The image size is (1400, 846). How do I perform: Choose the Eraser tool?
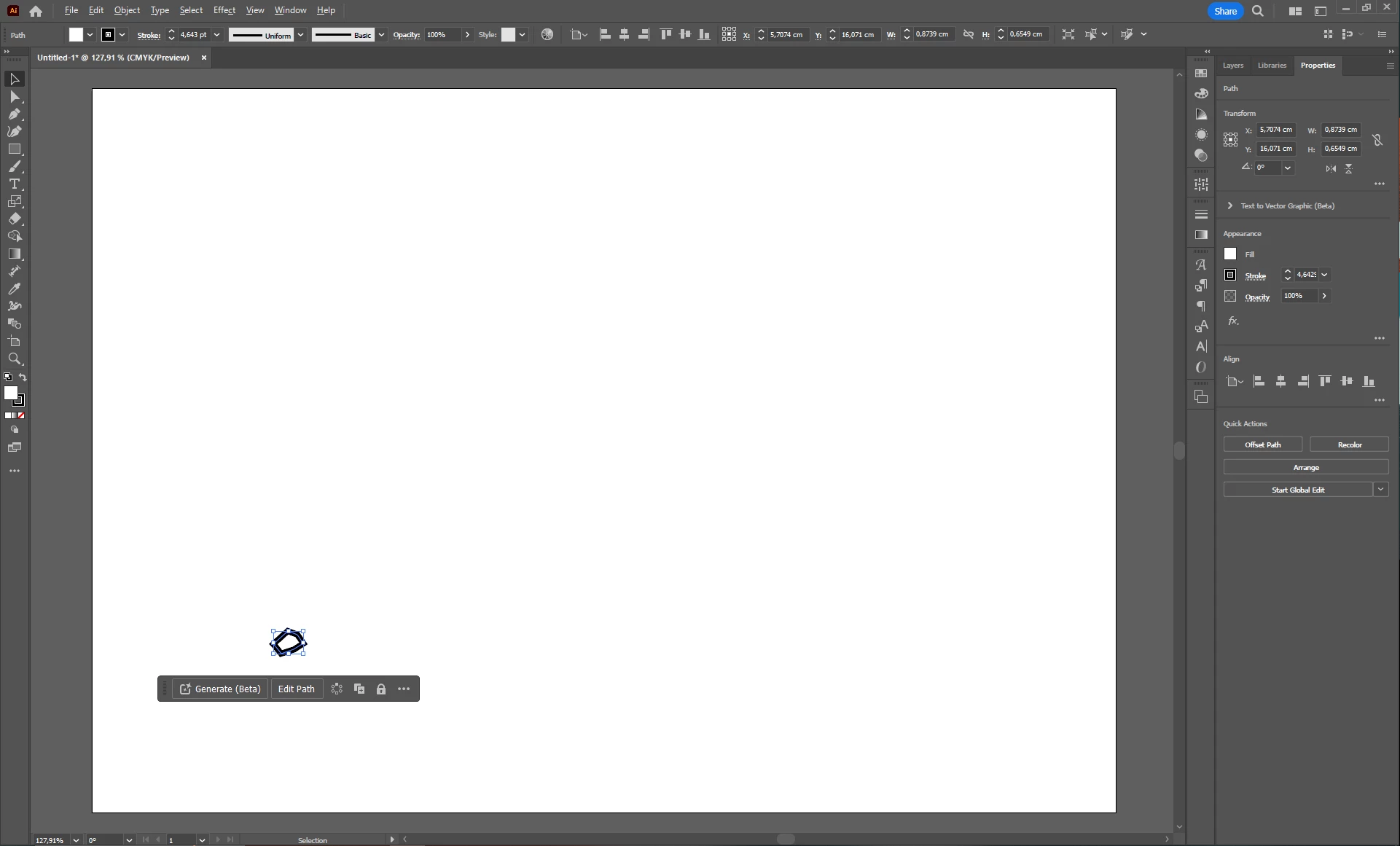tap(15, 219)
